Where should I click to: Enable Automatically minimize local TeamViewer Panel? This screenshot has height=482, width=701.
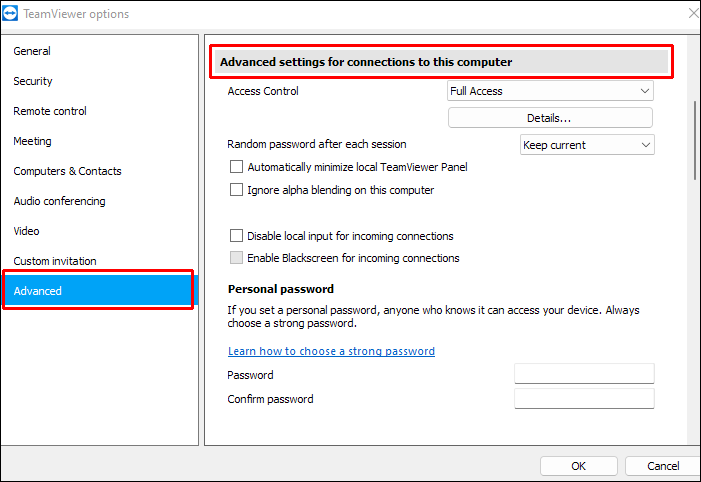click(237, 167)
